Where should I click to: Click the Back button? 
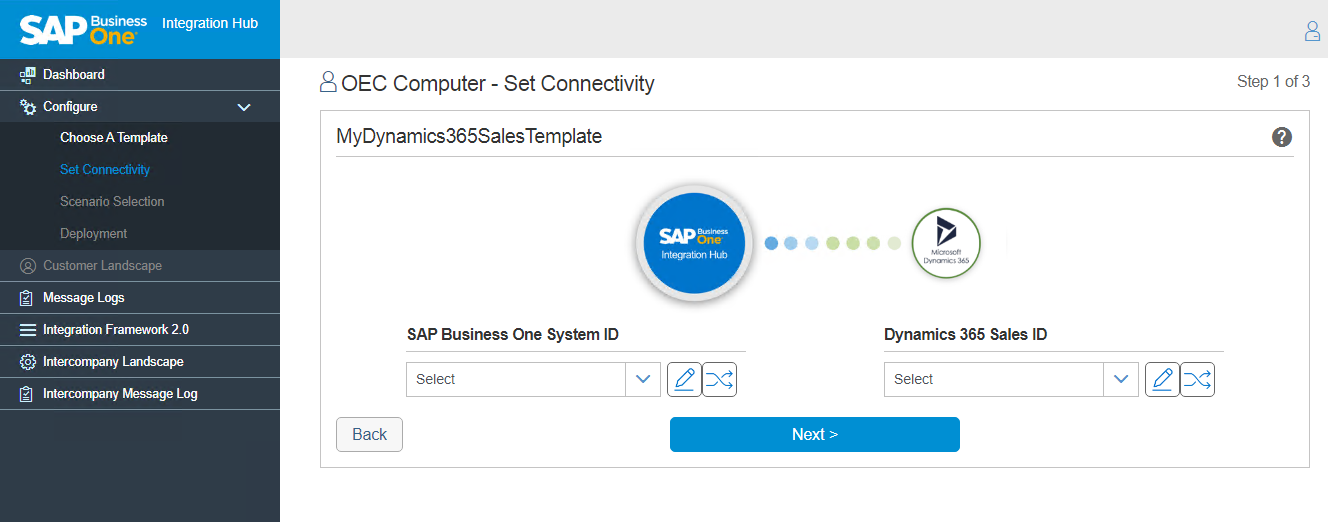click(x=369, y=434)
